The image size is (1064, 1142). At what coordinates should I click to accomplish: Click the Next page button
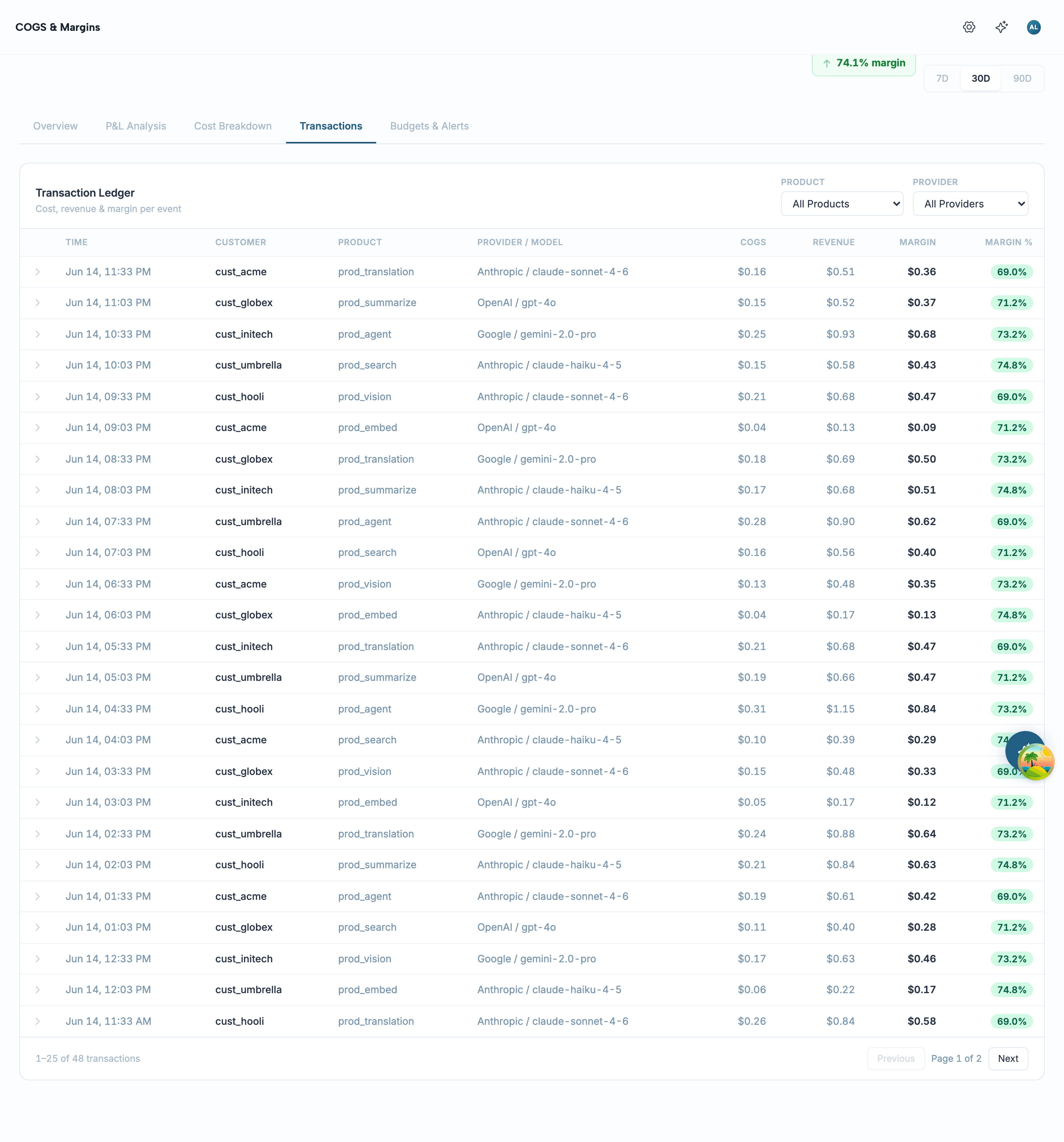click(1008, 1058)
